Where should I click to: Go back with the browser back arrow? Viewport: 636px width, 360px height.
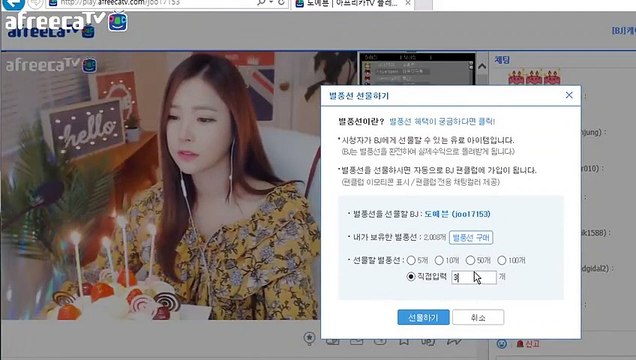tap(13, 4)
